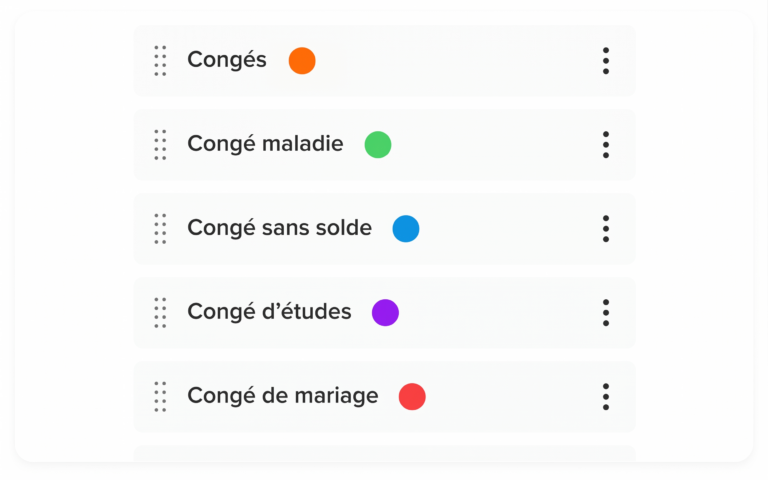Open the three-dot menu for Congé maladie
Image resolution: width=768 pixels, height=480 pixels.
606,144
